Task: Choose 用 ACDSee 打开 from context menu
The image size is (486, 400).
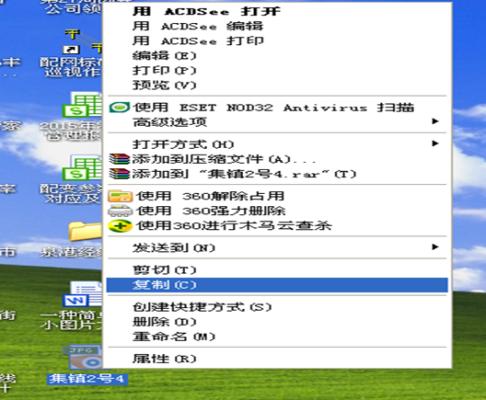Action: 277,11
